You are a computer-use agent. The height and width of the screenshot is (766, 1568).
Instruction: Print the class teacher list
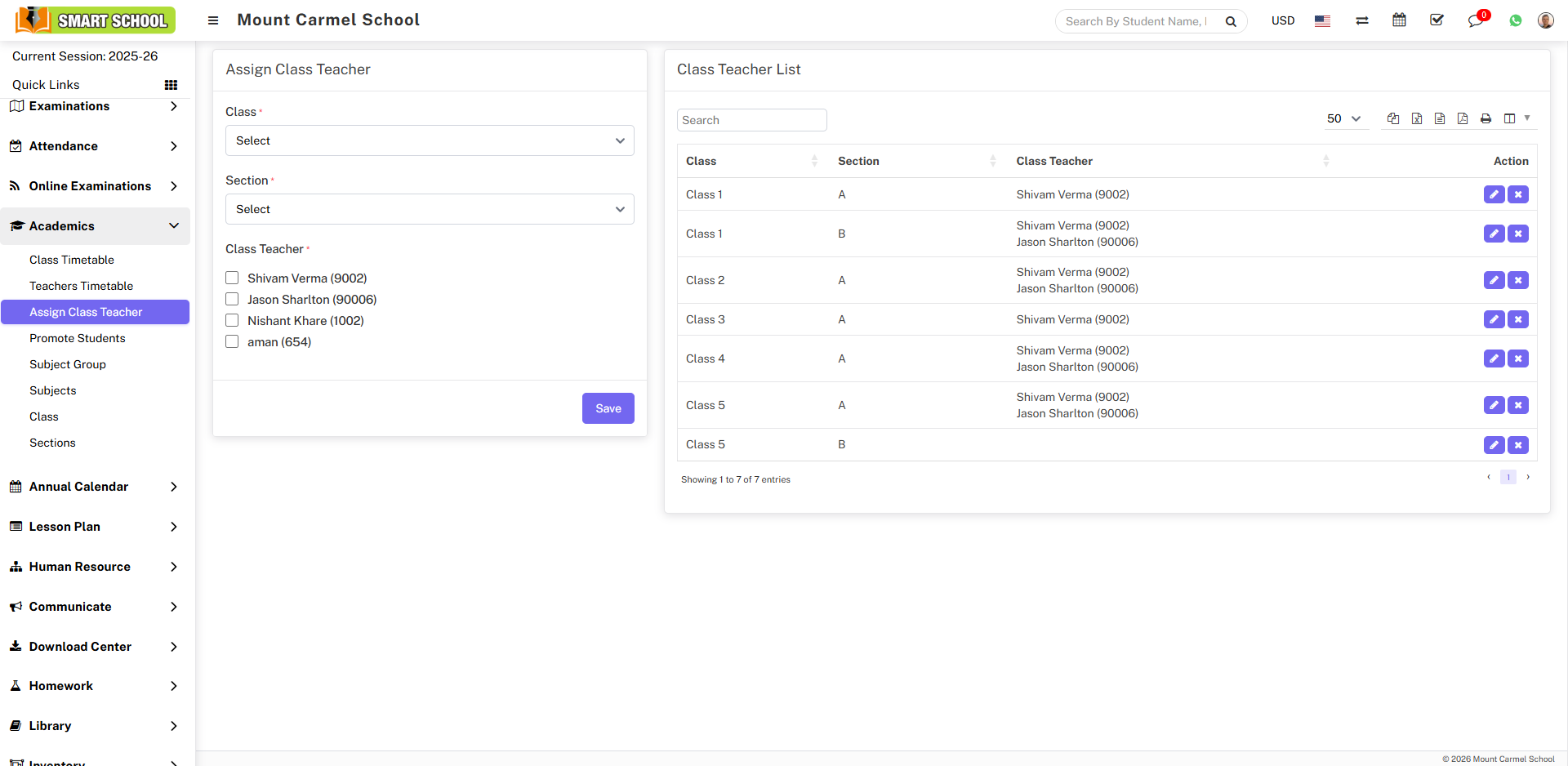[x=1486, y=119]
